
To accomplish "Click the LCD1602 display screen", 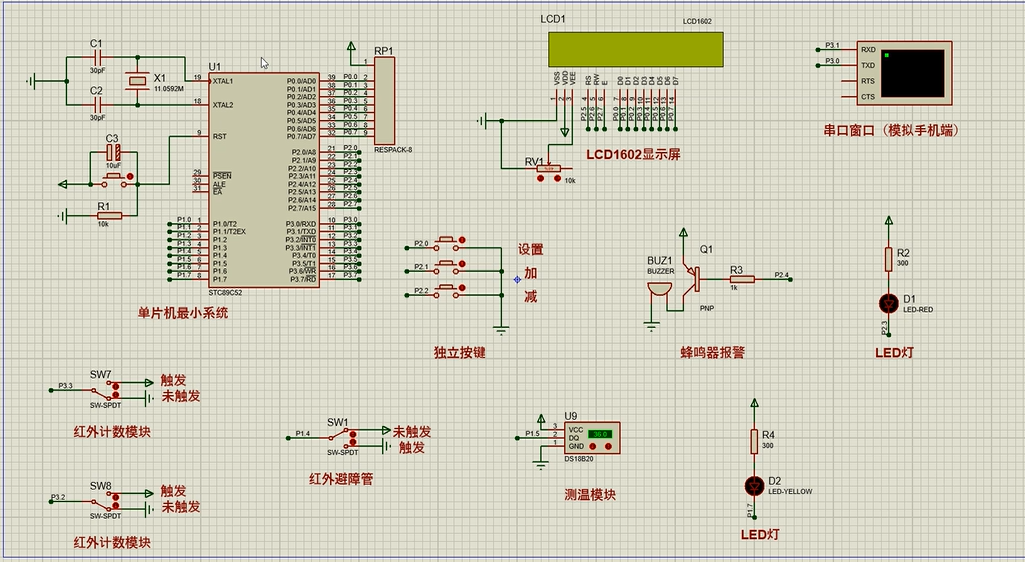I will [634, 47].
